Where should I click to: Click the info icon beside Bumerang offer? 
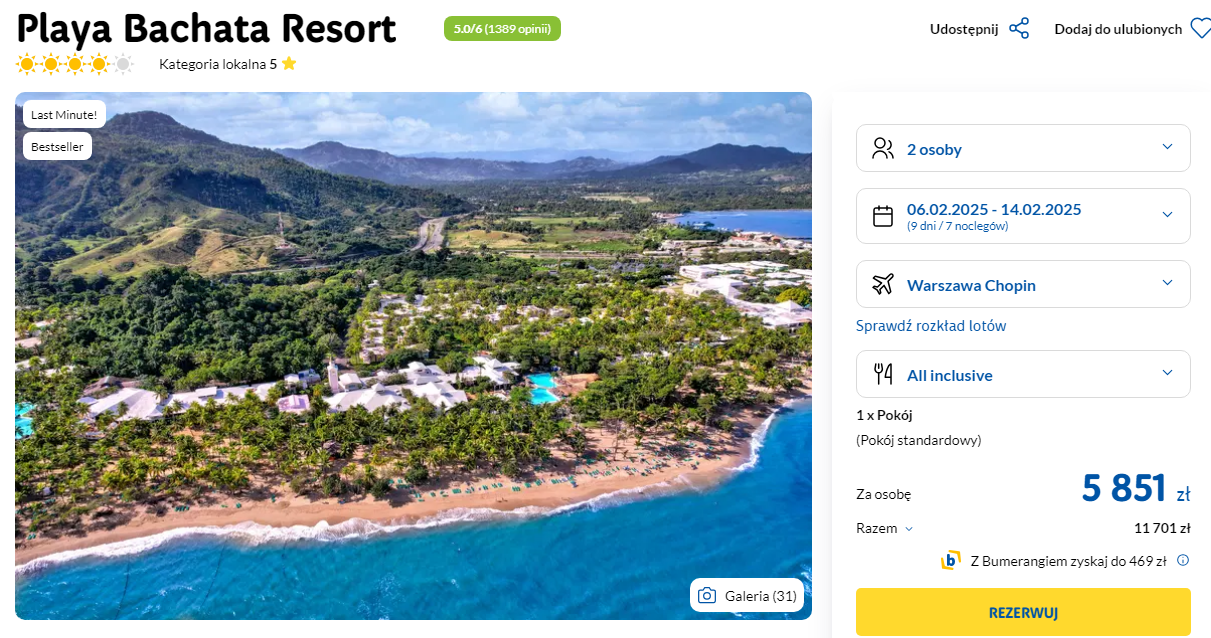1183,560
